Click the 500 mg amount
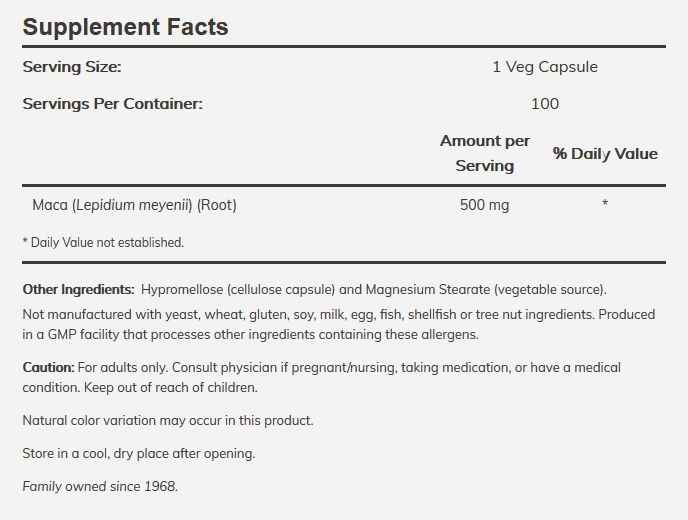688x520 pixels. coord(484,205)
